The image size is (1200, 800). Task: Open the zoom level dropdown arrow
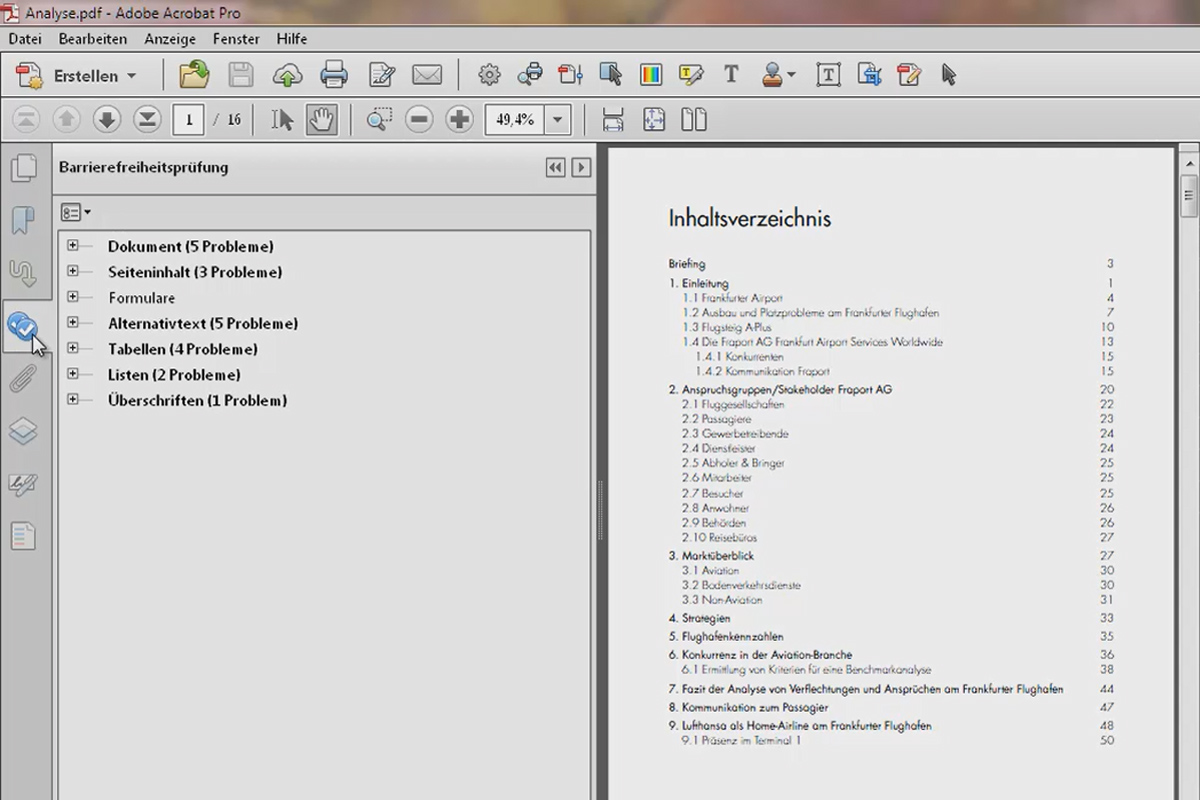pos(558,120)
